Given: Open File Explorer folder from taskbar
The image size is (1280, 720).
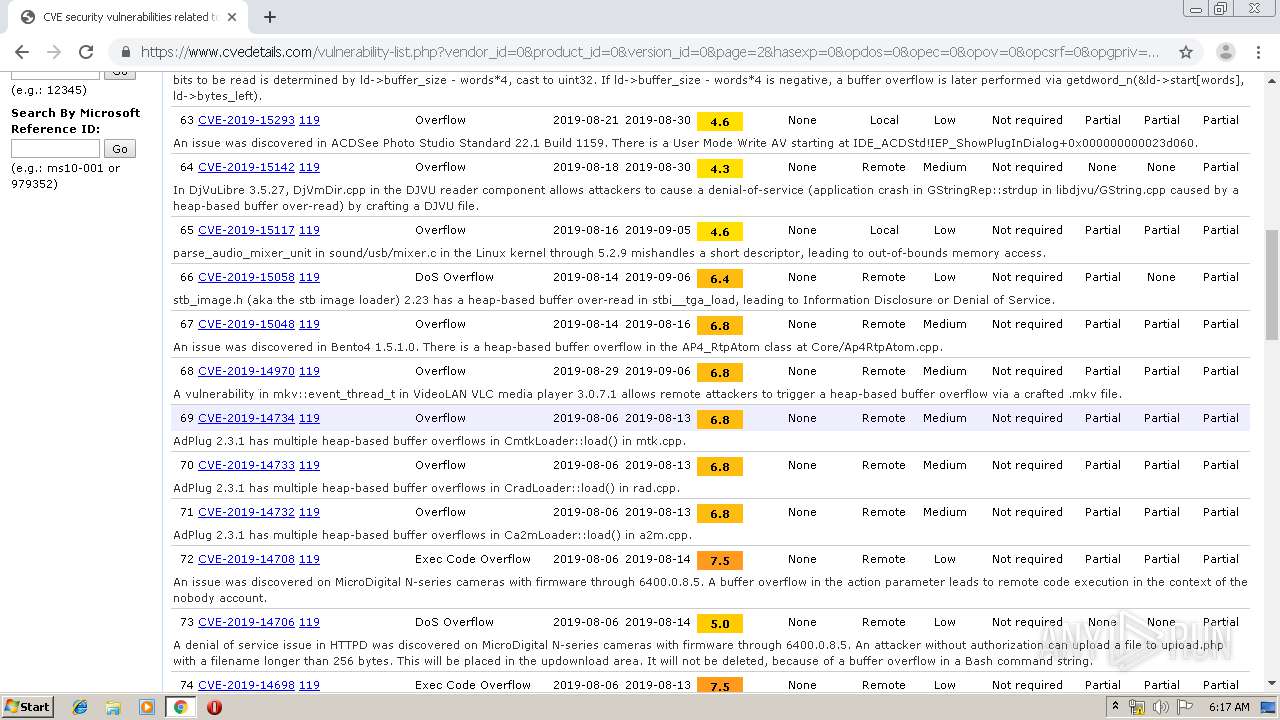Looking at the screenshot, I should (113, 707).
